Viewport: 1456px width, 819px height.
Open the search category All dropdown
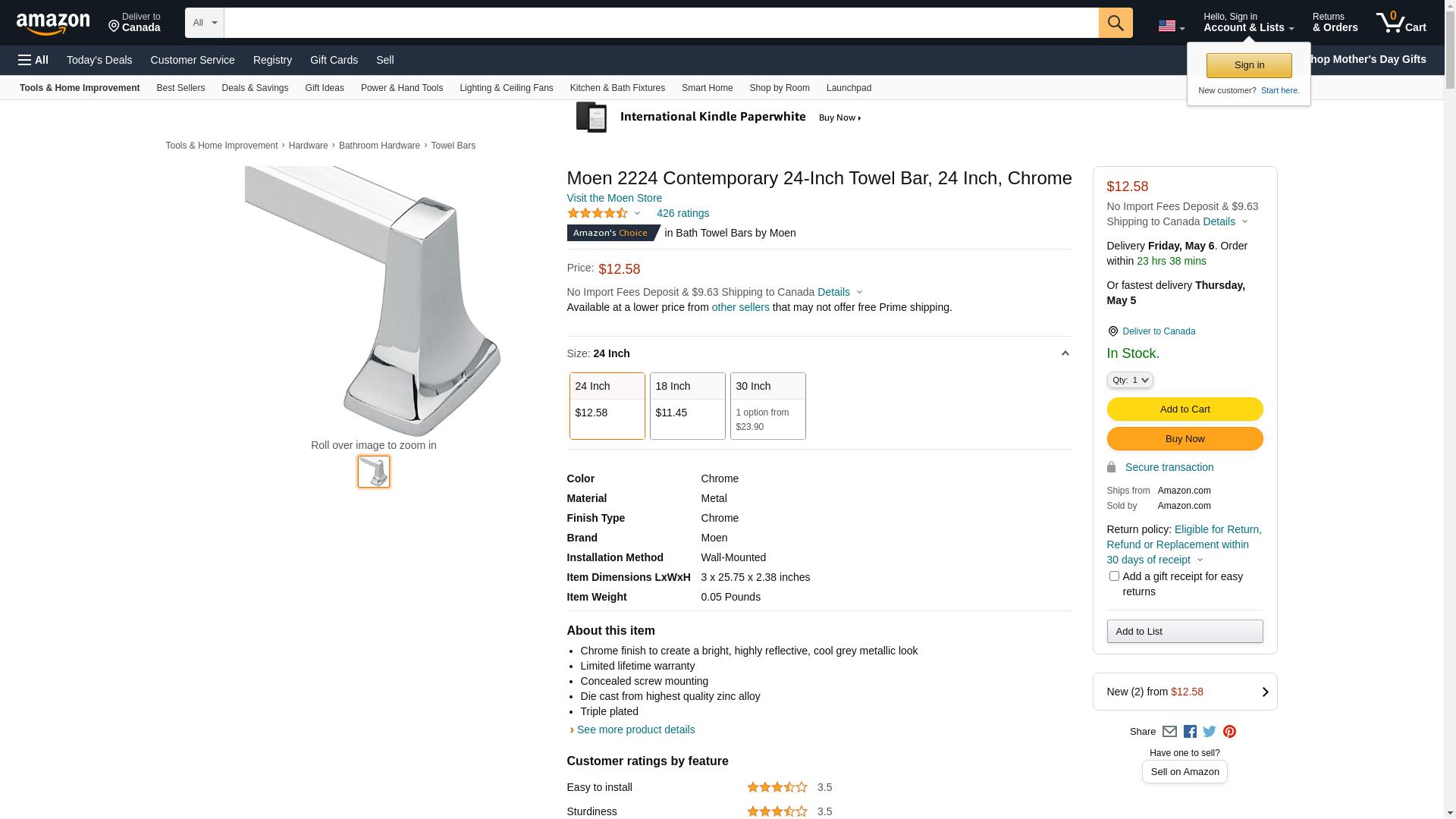[x=205, y=23]
